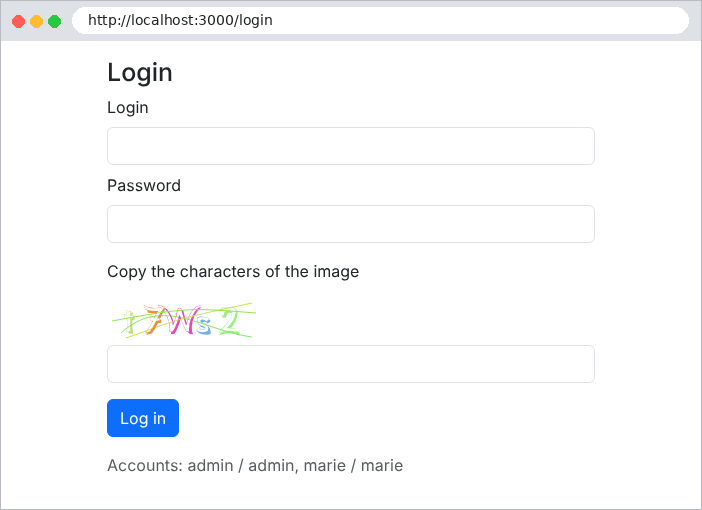Click the 'Login' field label above the first input
The width and height of the screenshot is (702, 510).
click(x=128, y=108)
